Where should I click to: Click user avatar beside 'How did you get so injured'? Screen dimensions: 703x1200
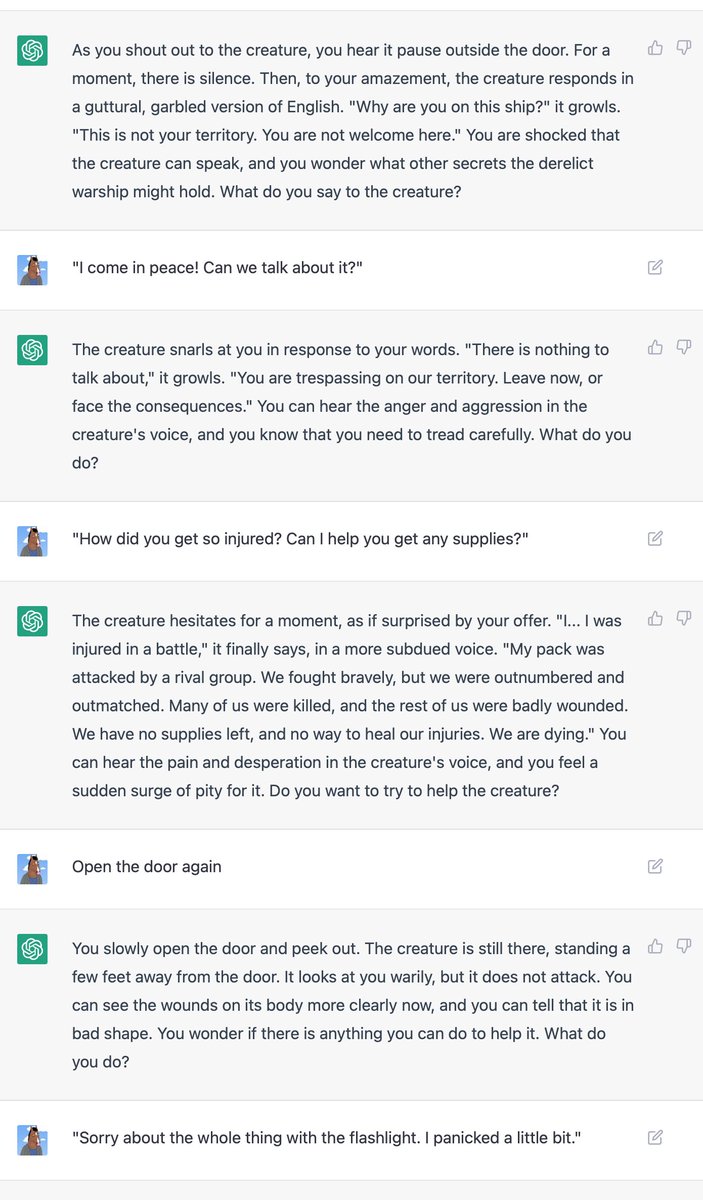click(33, 541)
